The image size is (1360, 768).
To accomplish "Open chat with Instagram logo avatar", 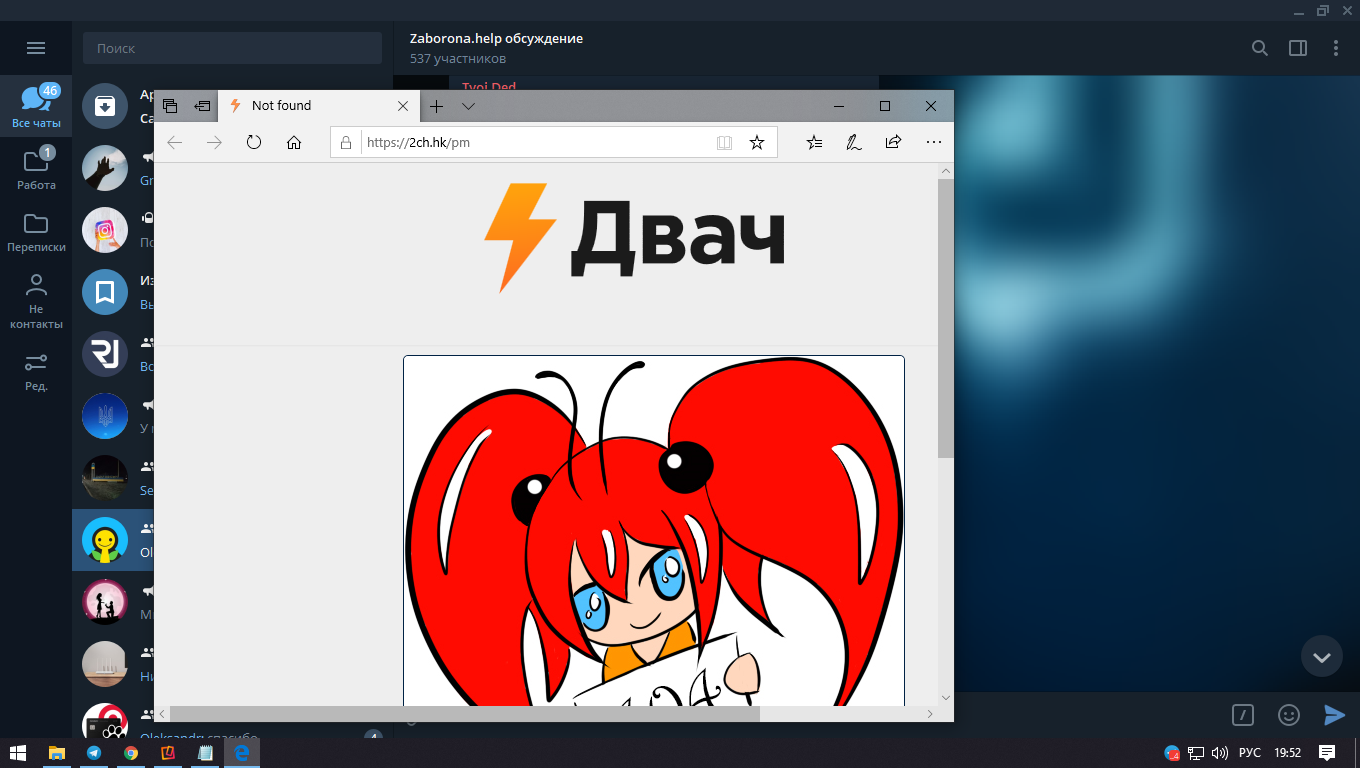I will pyautogui.click(x=105, y=230).
